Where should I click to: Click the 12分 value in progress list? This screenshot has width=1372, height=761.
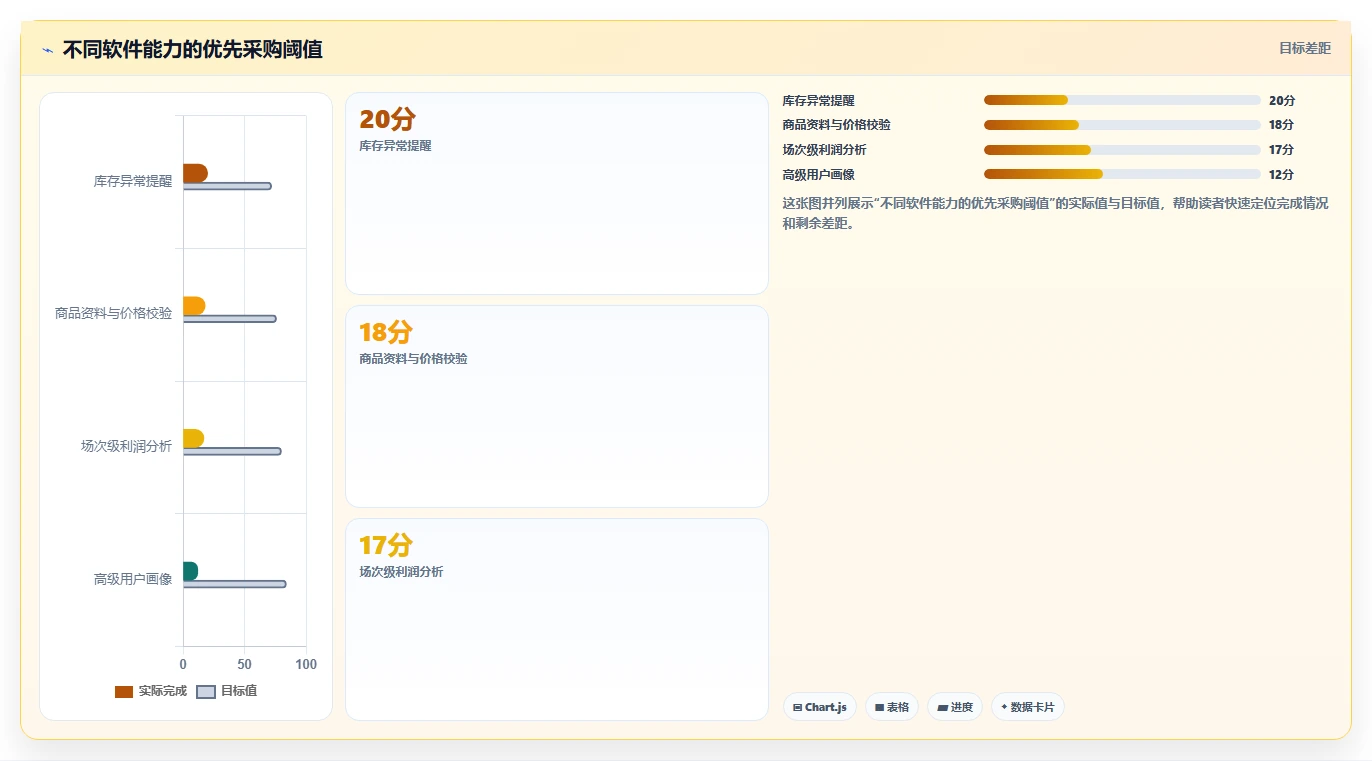[x=1282, y=175]
